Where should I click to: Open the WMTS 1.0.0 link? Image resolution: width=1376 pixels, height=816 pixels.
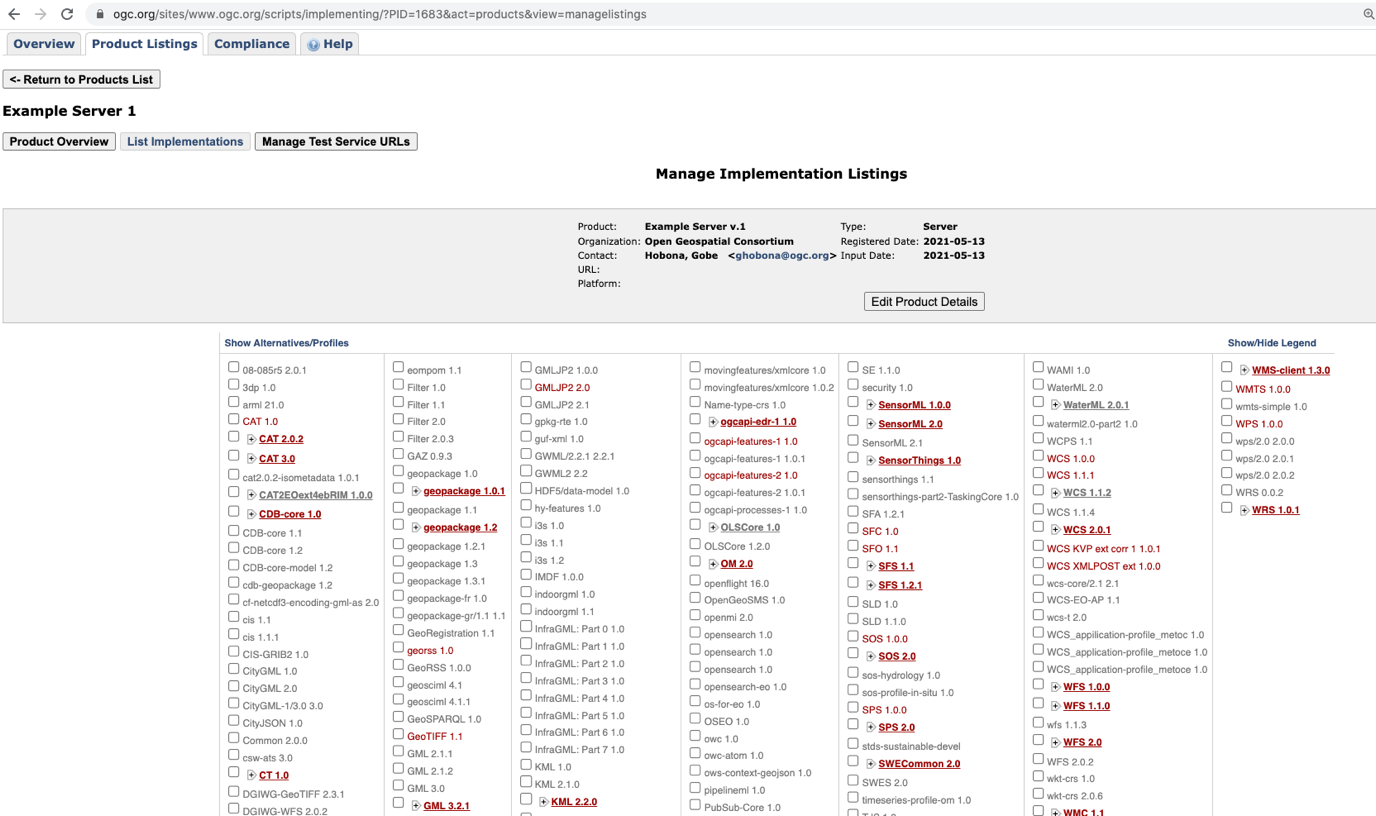[1262, 389]
